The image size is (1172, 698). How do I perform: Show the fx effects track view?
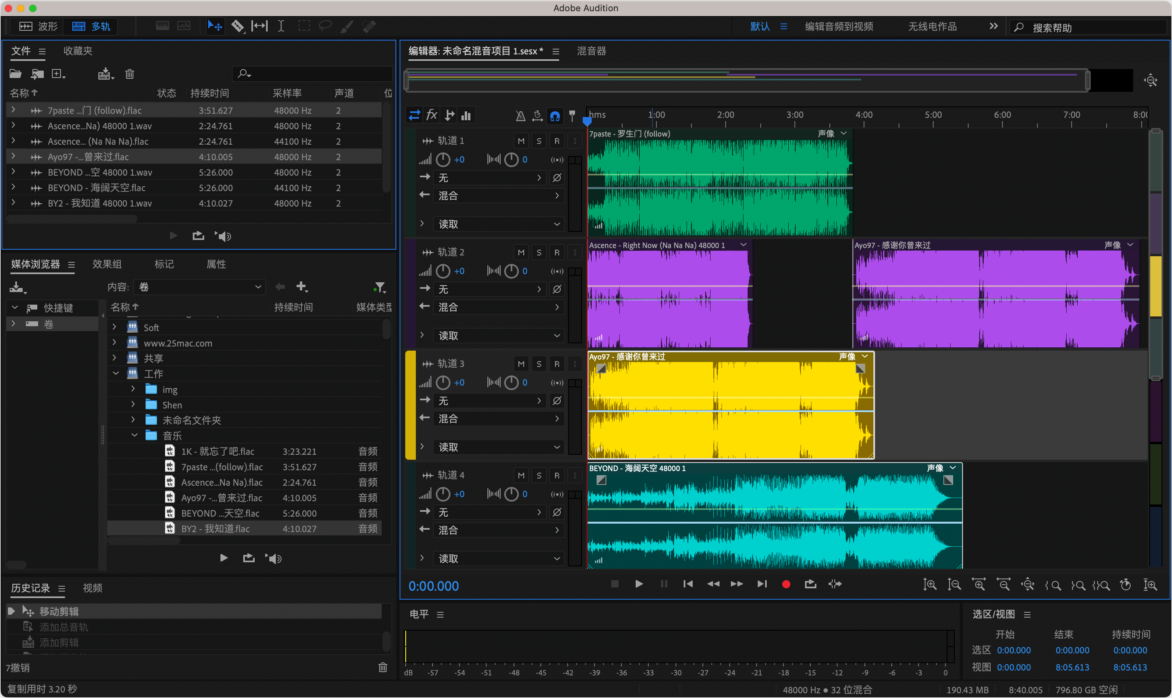(432, 115)
